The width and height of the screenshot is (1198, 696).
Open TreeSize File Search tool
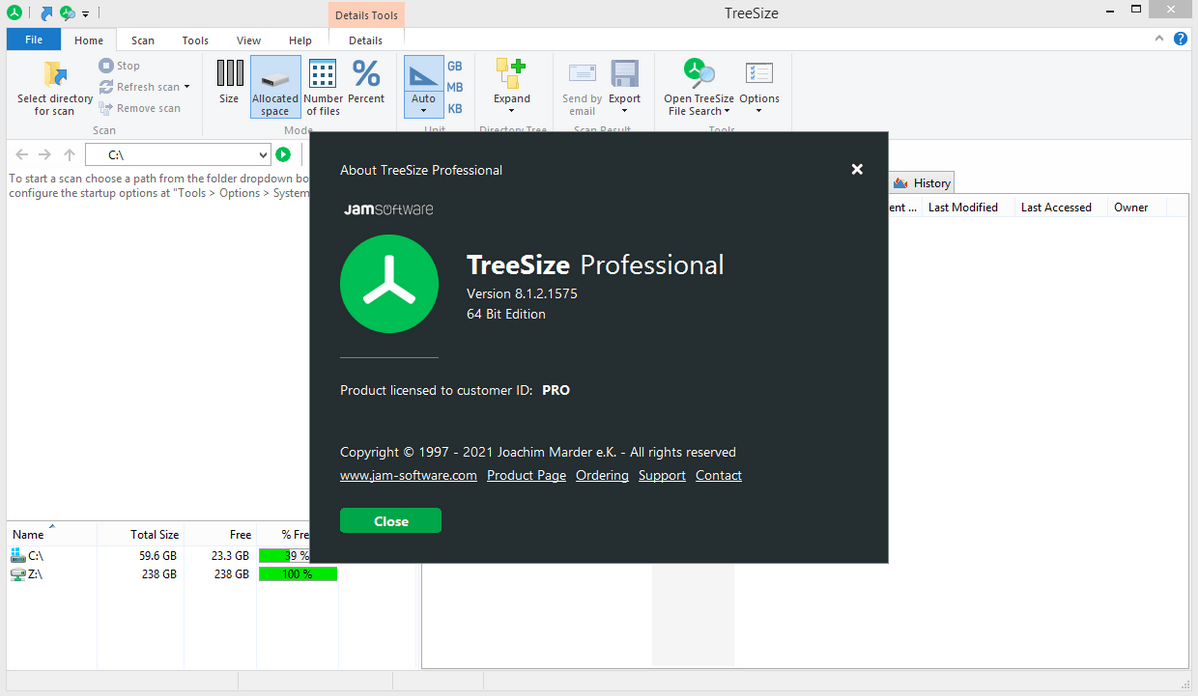tap(699, 87)
